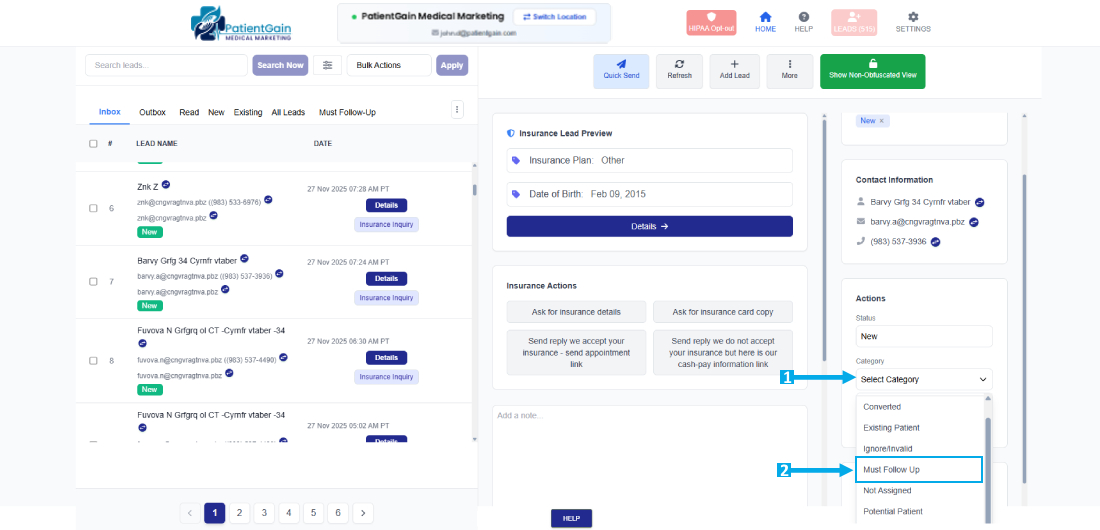
Task: Click Quick Send paper plane button
Action: 621,71
